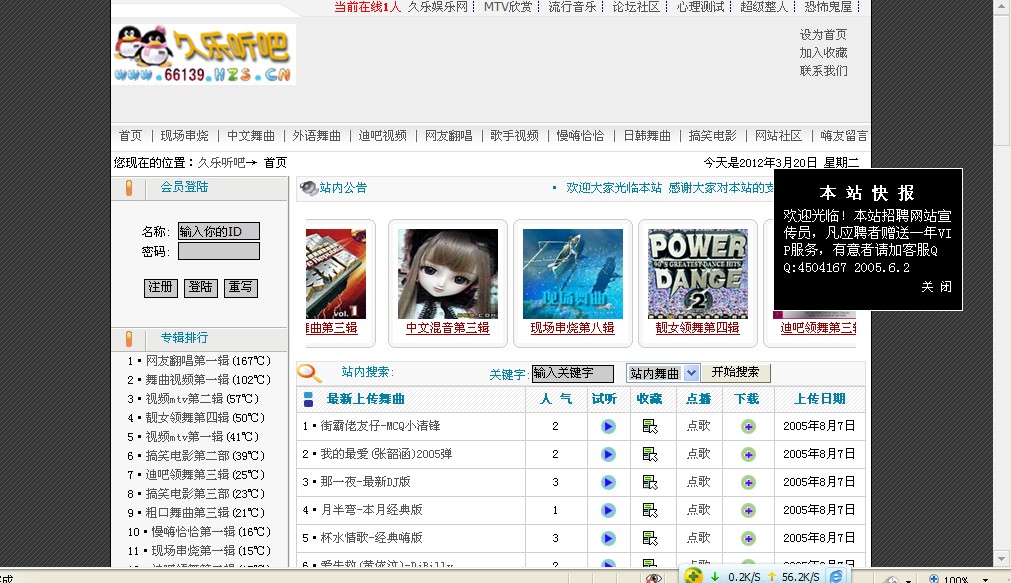Open the 首页 navigation tab
Screen dimensions: 1011x583
(130, 135)
